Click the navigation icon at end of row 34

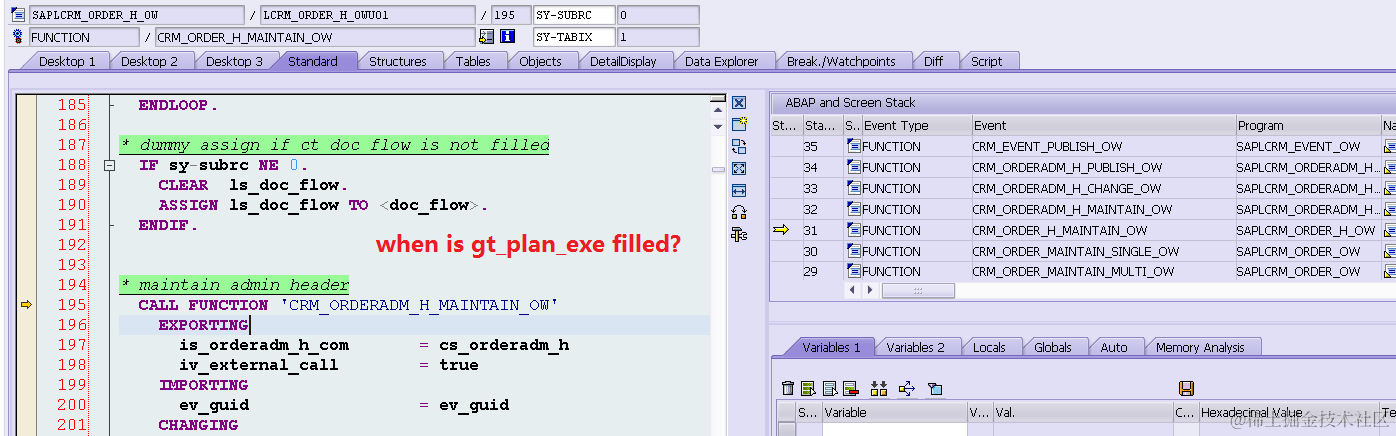[x=1389, y=167]
